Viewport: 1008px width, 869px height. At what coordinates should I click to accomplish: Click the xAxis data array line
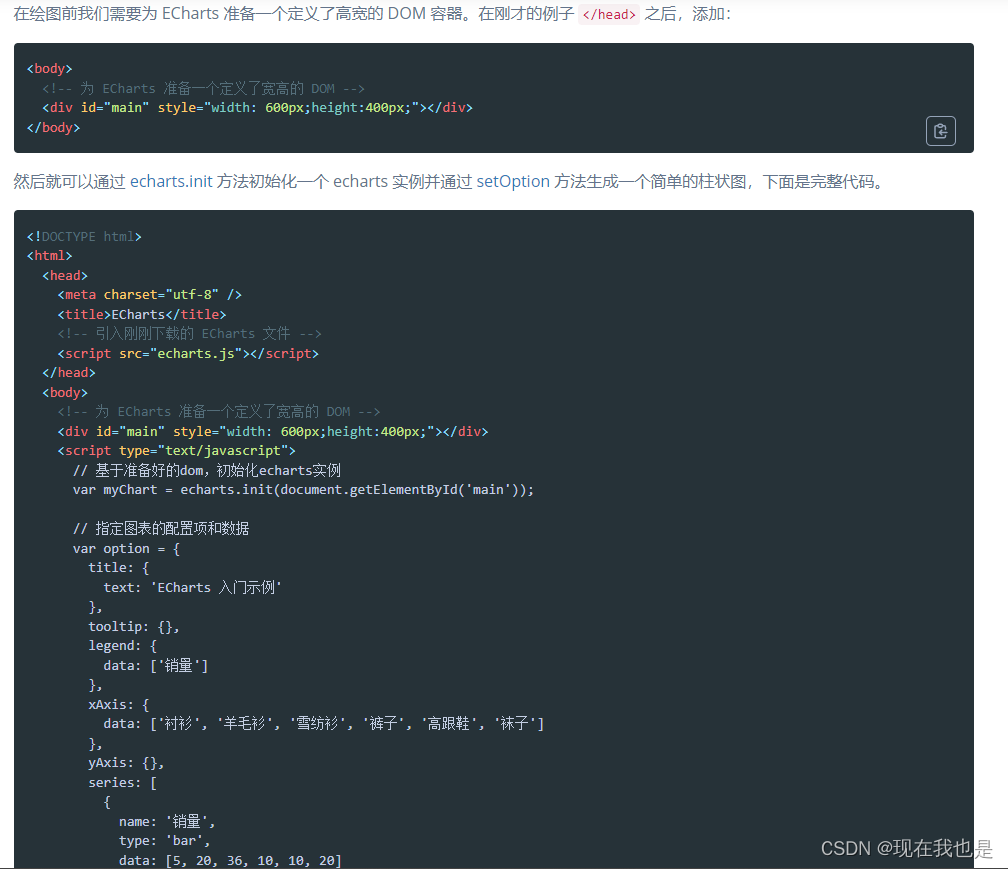point(324,724)
